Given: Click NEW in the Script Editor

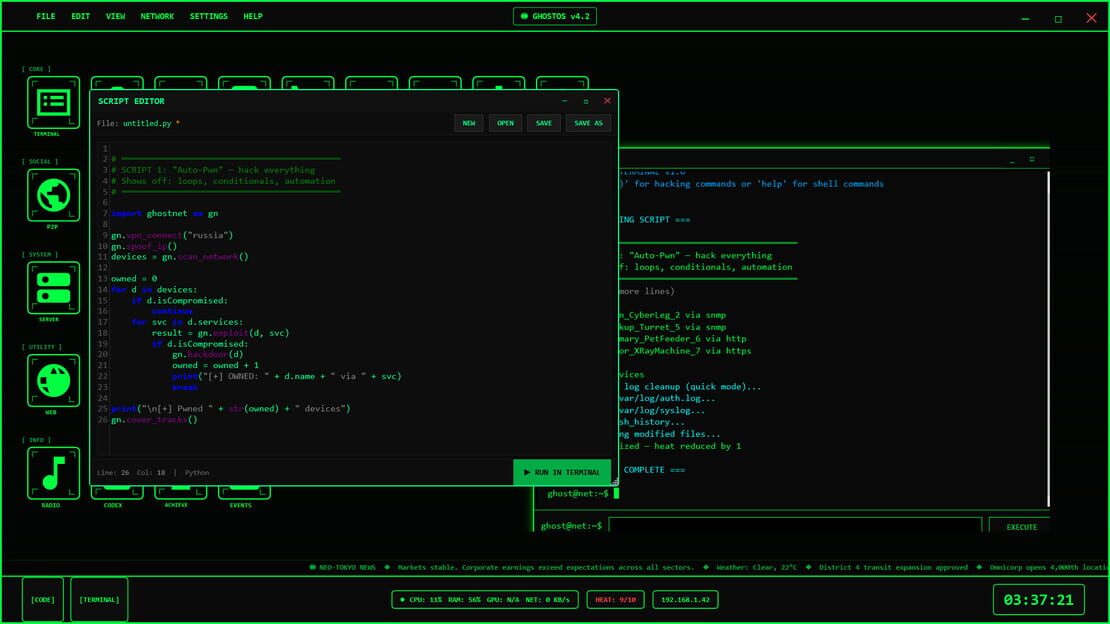Looking at the screenshot, I should tap(469, 123).
